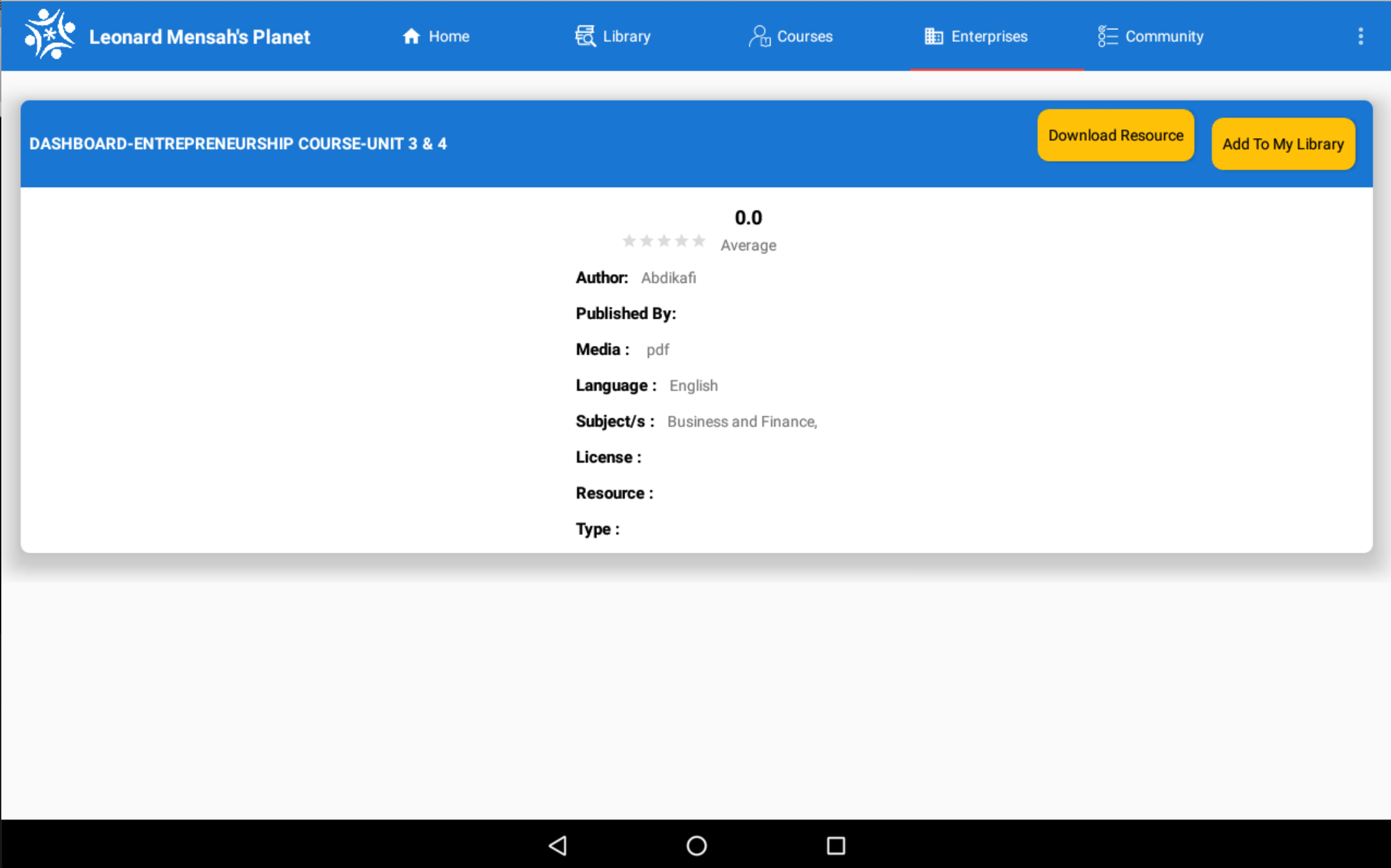This screenshot has width=1391, height=868.
Task: Set rating to four stars
Action: coord(682,240)
